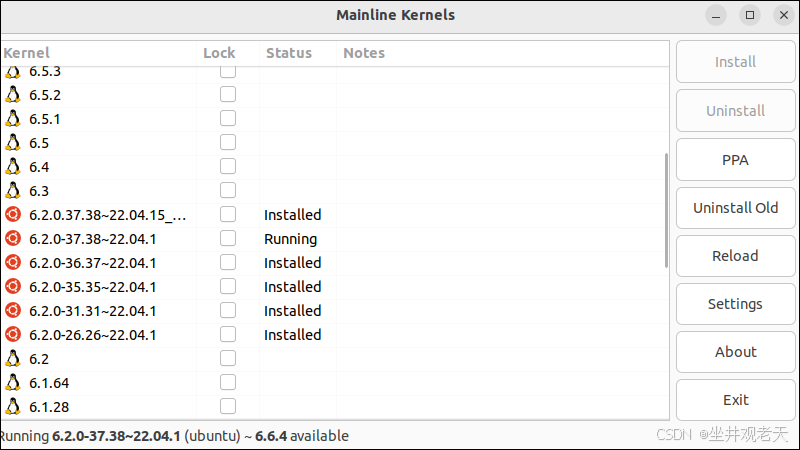
Task: Click the Tux penguin icon for kernel 6.5.2
Action: click(13, 95)
